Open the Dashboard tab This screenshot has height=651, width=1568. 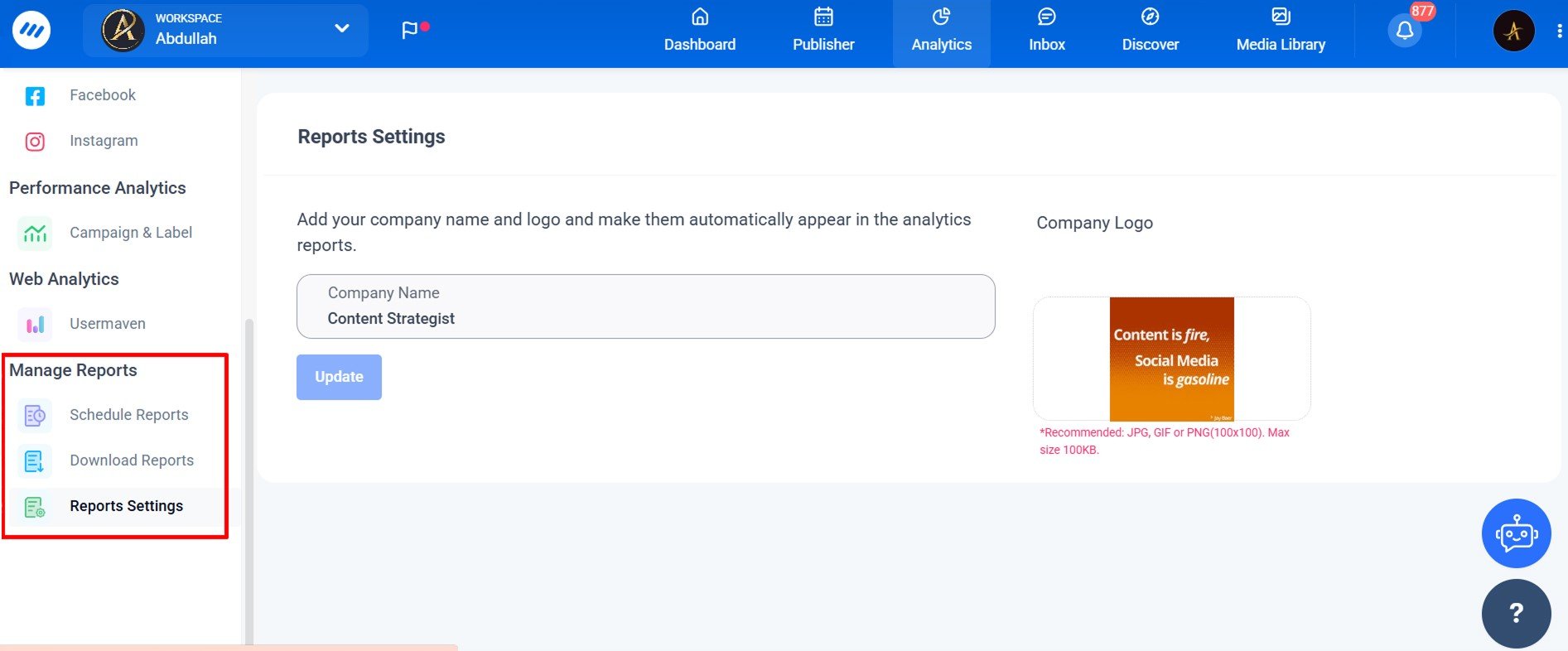[x=699, y=31]
